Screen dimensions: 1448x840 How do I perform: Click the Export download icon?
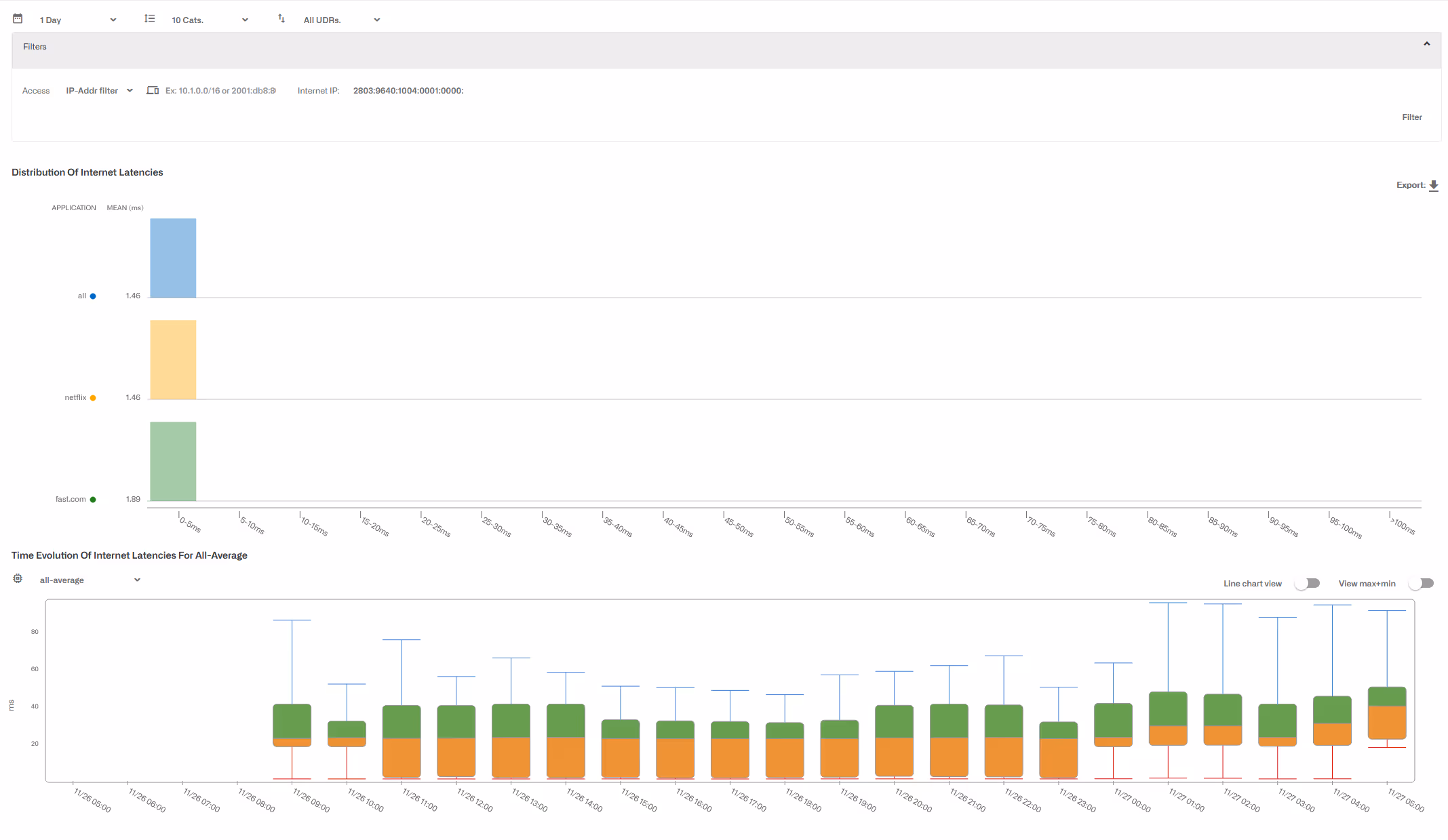1433,185
